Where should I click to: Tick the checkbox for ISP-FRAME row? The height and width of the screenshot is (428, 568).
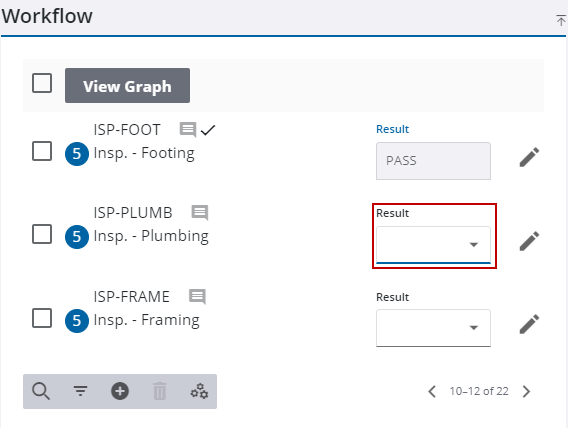tap(42, 318)
